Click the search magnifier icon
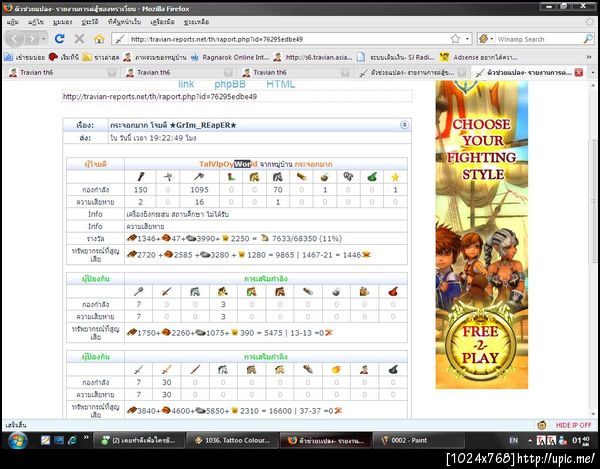The width and height of the screenshot is (600, 469). pos(588,39)
